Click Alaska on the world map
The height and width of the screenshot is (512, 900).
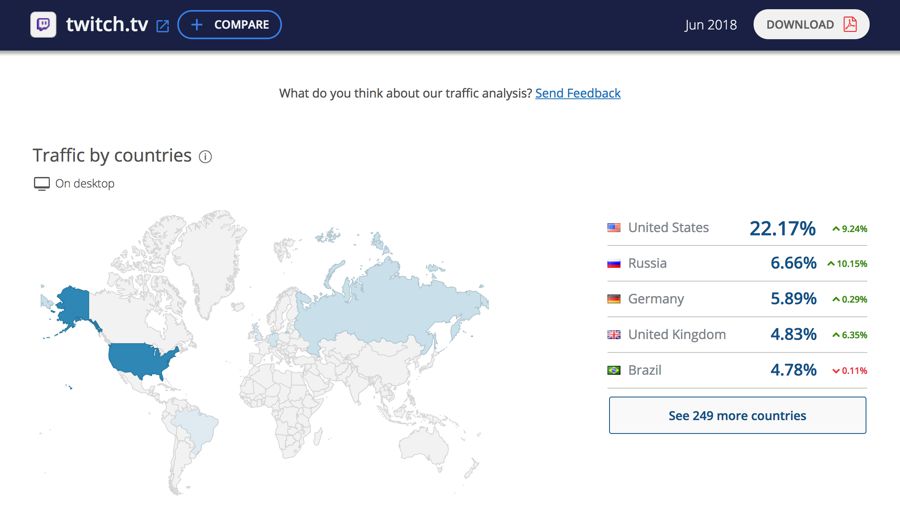[73, 304]
